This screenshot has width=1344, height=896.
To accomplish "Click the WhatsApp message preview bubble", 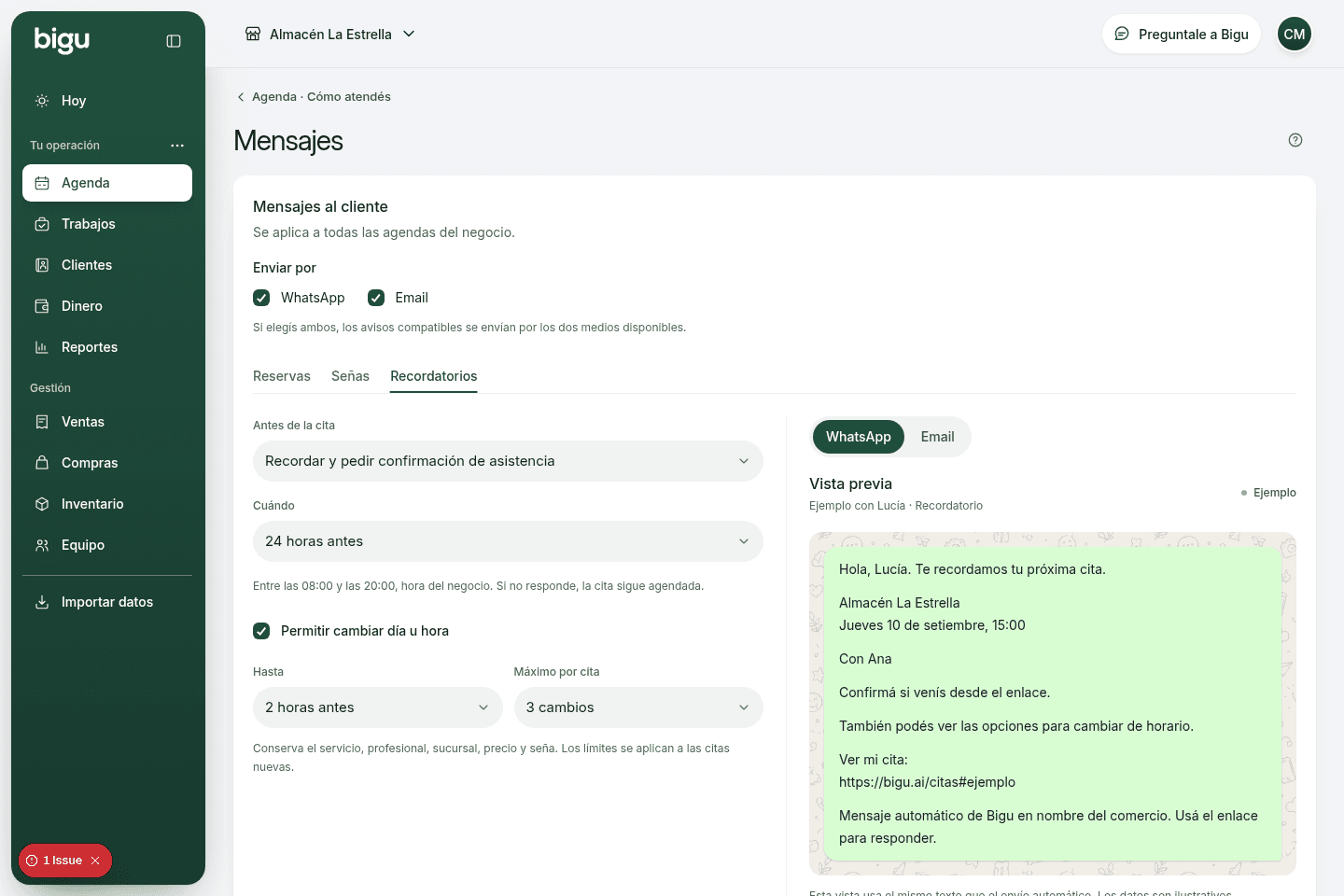I will coord(1053,704).
